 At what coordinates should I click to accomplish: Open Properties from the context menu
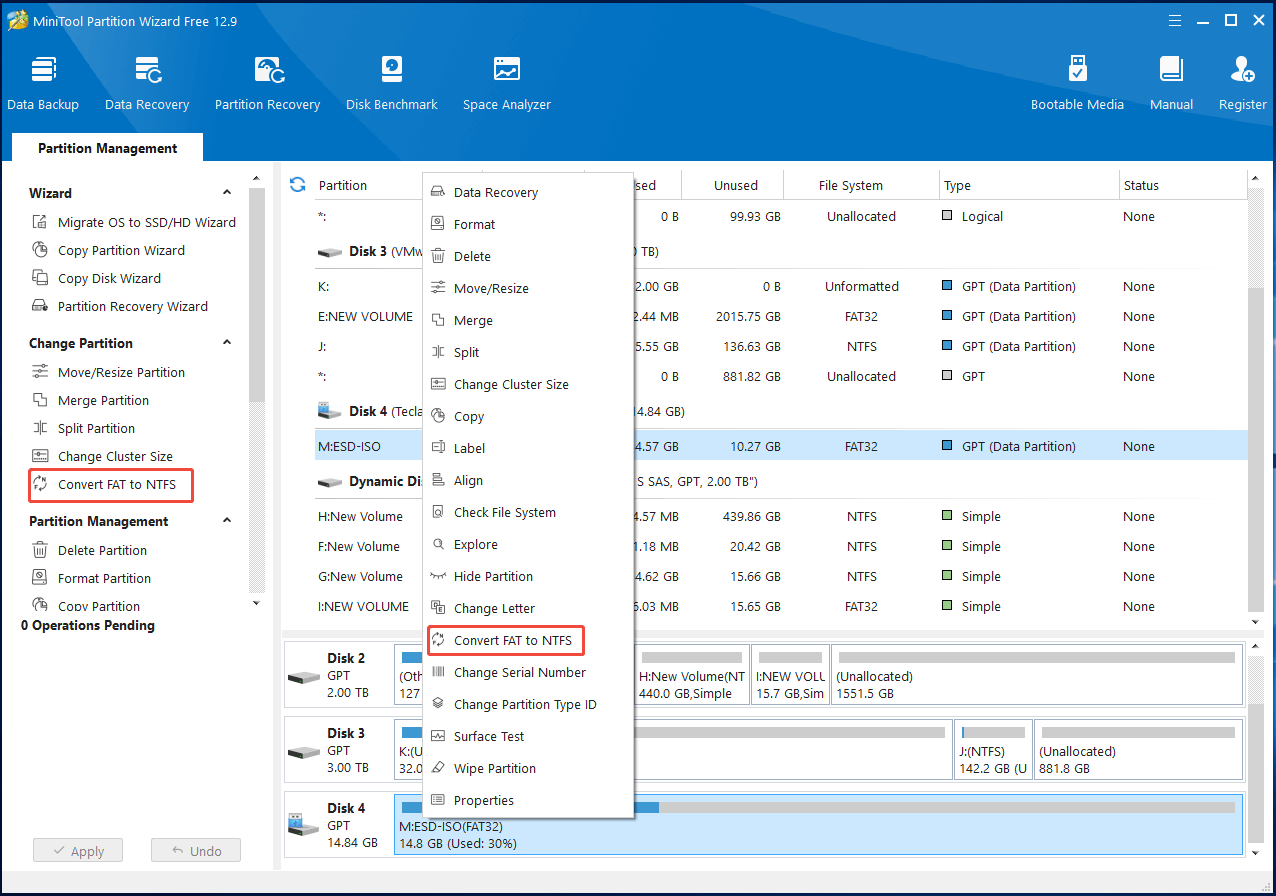pos(528,801)
